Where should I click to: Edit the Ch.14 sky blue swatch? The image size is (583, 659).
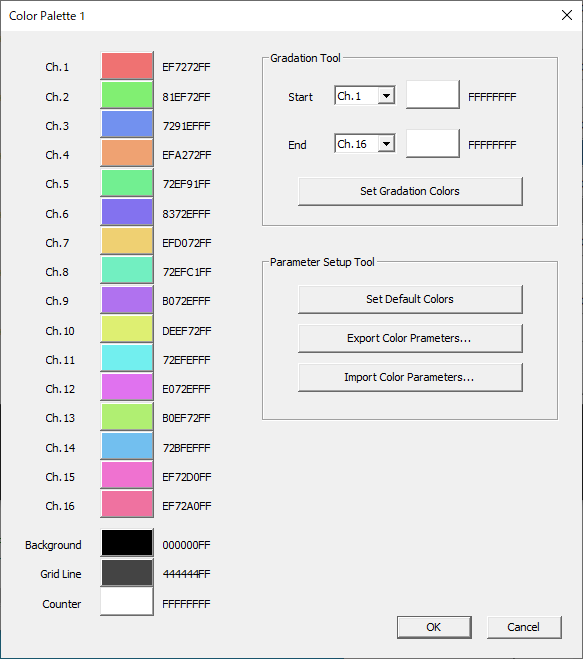tap(127, 446)
